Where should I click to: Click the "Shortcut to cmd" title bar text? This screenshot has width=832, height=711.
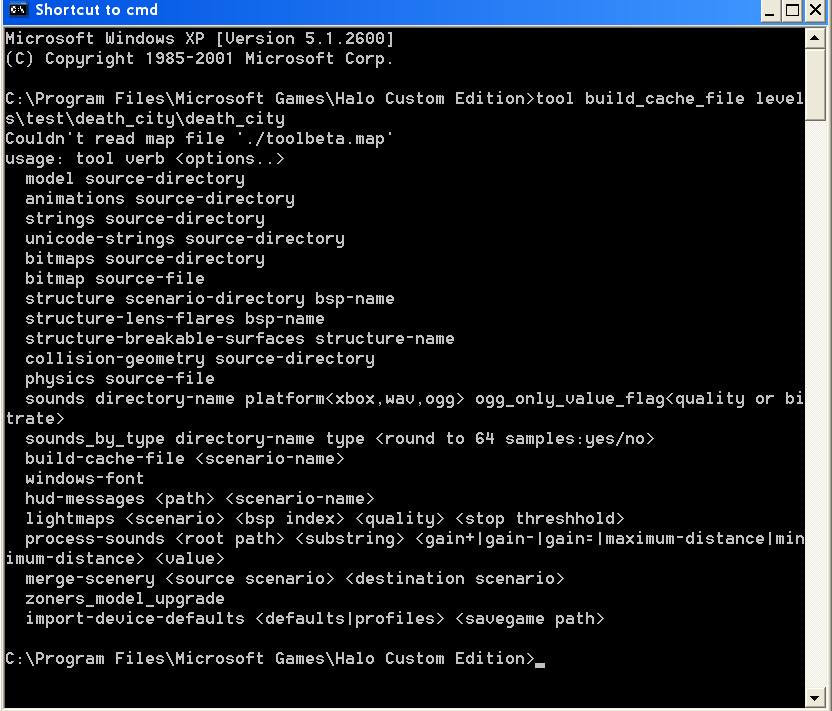[97, 11]
